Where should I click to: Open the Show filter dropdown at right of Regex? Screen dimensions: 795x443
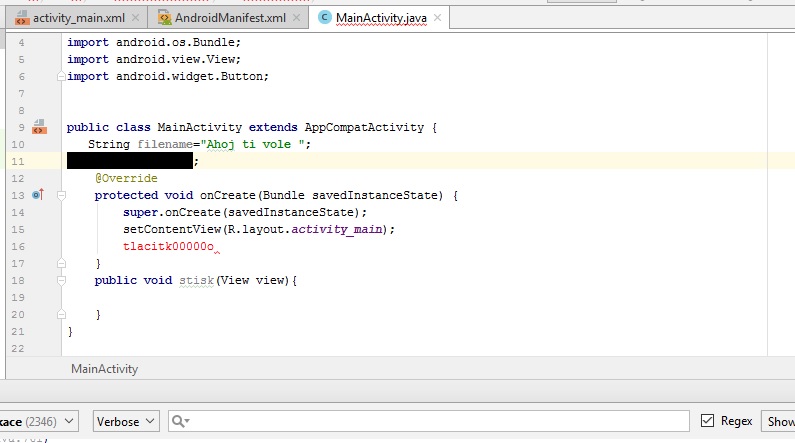tap(778, 421)
